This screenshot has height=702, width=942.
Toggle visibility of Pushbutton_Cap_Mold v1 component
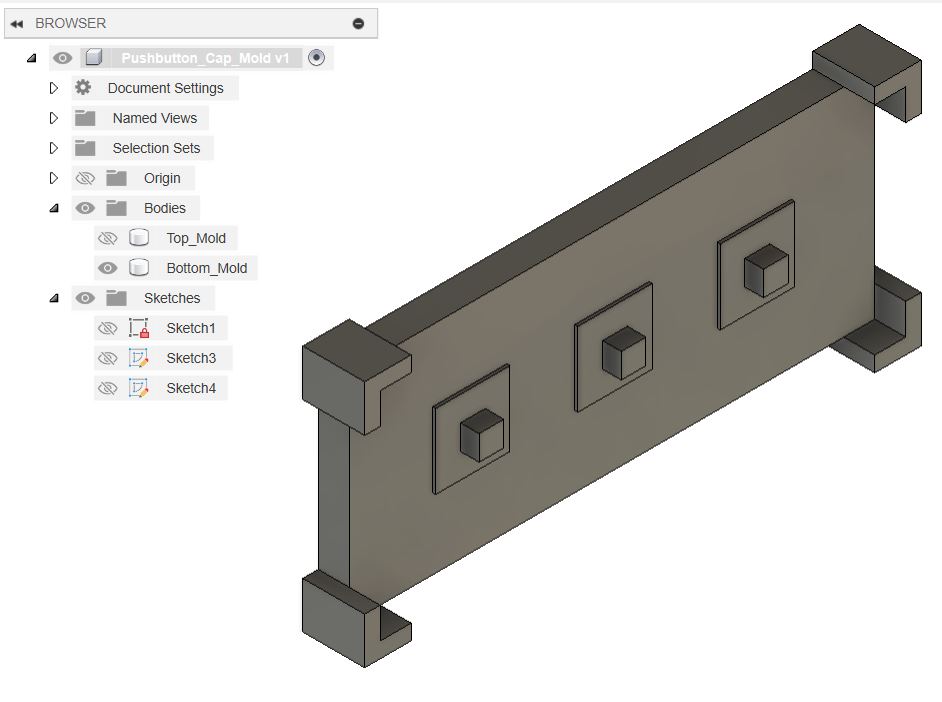(x=62, y=58)
